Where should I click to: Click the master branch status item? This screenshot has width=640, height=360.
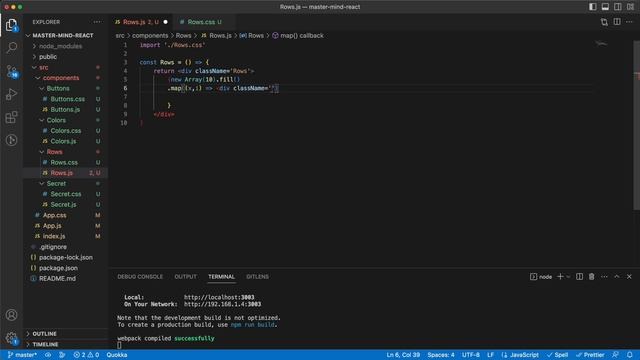point(22,355)
